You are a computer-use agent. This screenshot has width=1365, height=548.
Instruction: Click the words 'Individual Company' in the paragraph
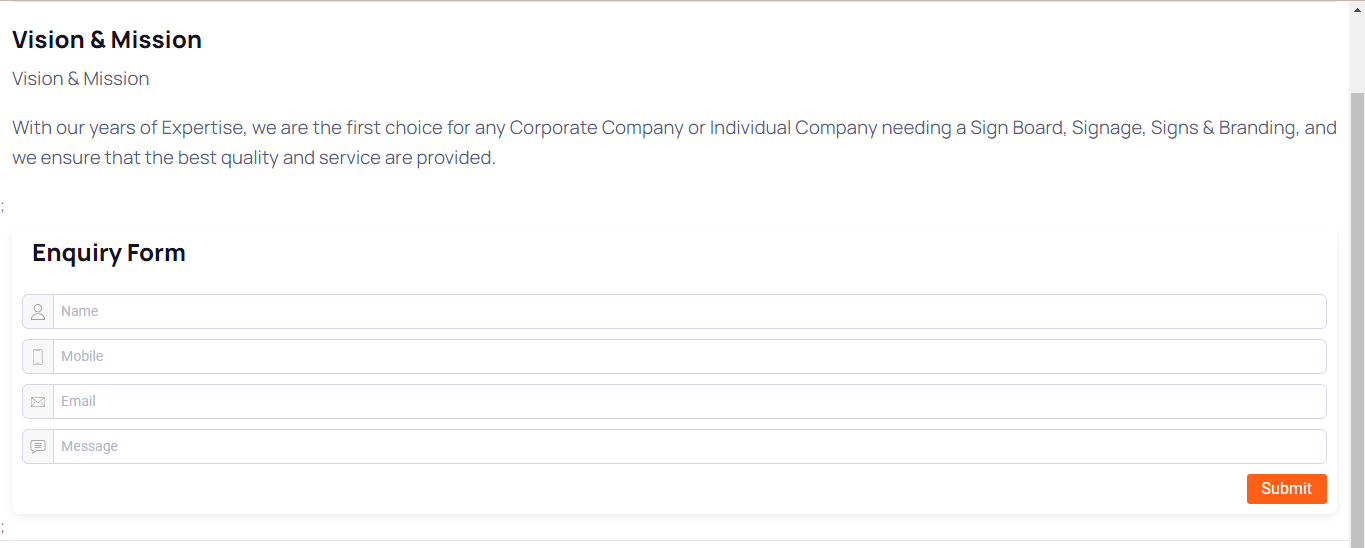[x=794, y=128]
